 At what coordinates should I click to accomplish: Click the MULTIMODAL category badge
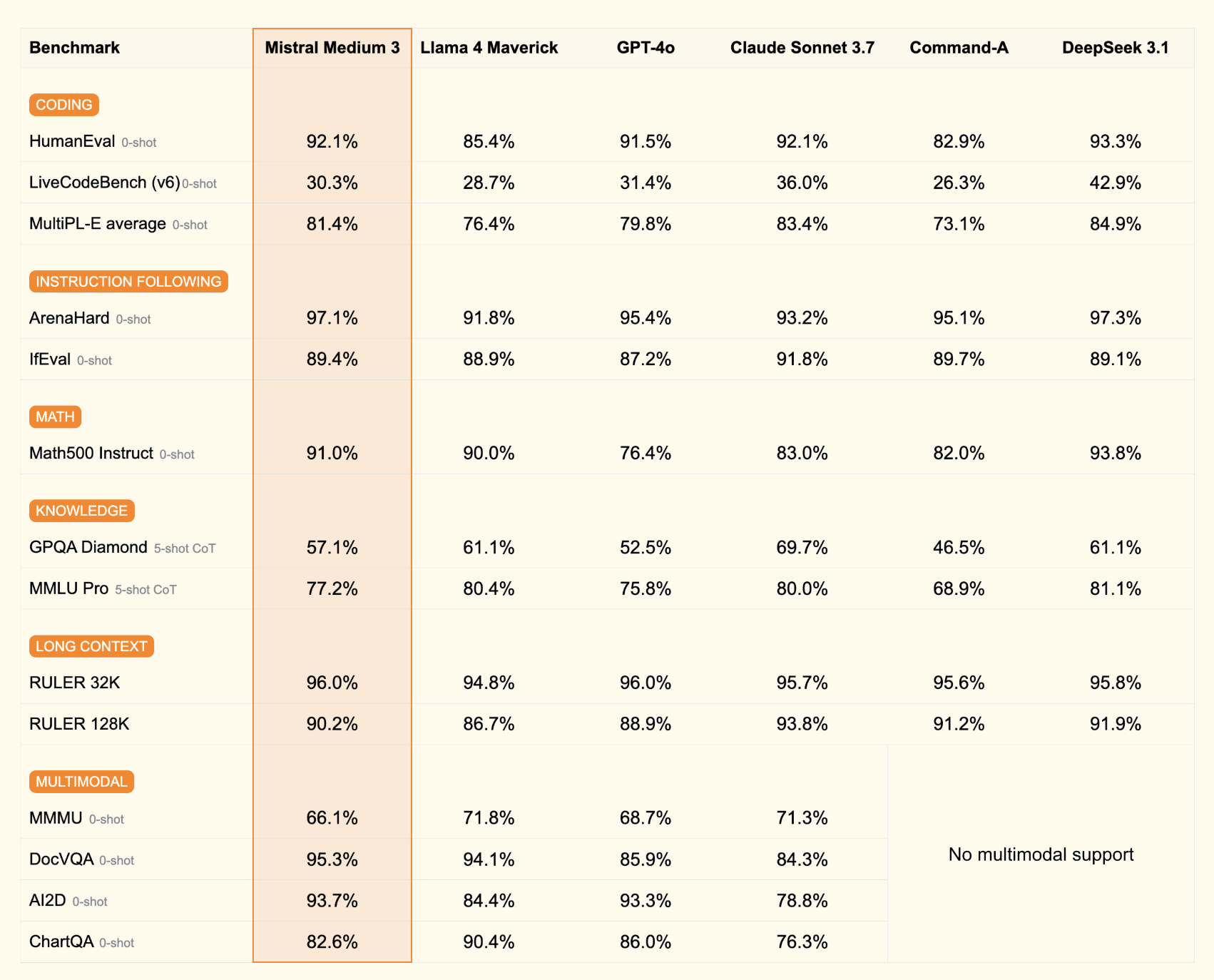81,782
